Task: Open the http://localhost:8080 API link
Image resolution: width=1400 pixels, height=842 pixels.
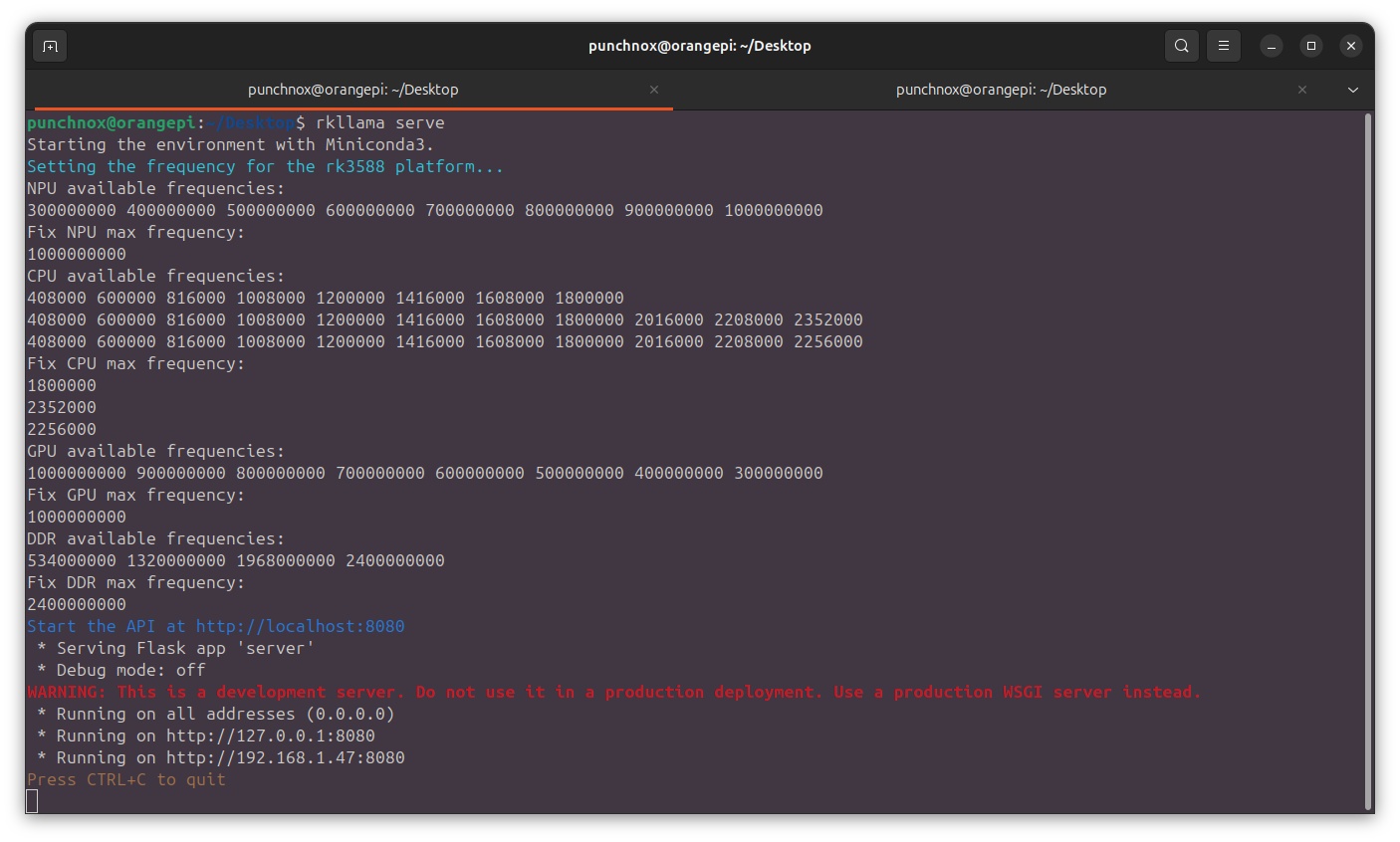Action: [301, 627]
